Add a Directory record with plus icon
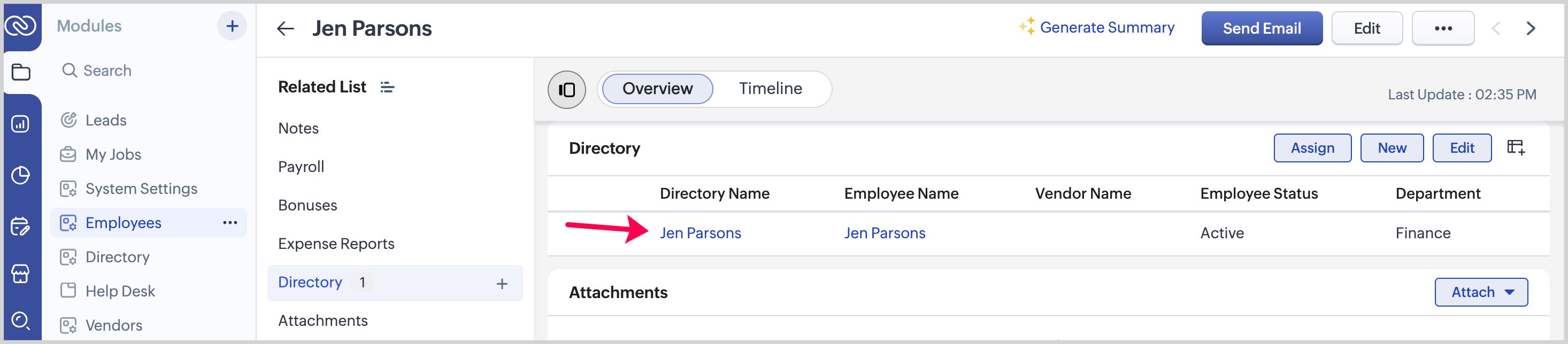The height and width of the screenshot is (344, 1568). [x=502, y=283]
